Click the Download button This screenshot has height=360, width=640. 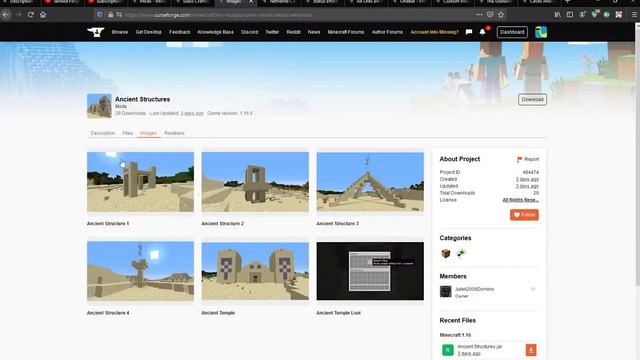[x=532, y=99]
